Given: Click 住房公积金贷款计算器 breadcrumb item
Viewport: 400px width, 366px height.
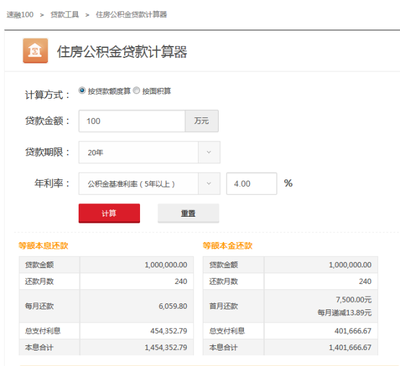Looking at the screenshot, I should (x=131, y=15).
